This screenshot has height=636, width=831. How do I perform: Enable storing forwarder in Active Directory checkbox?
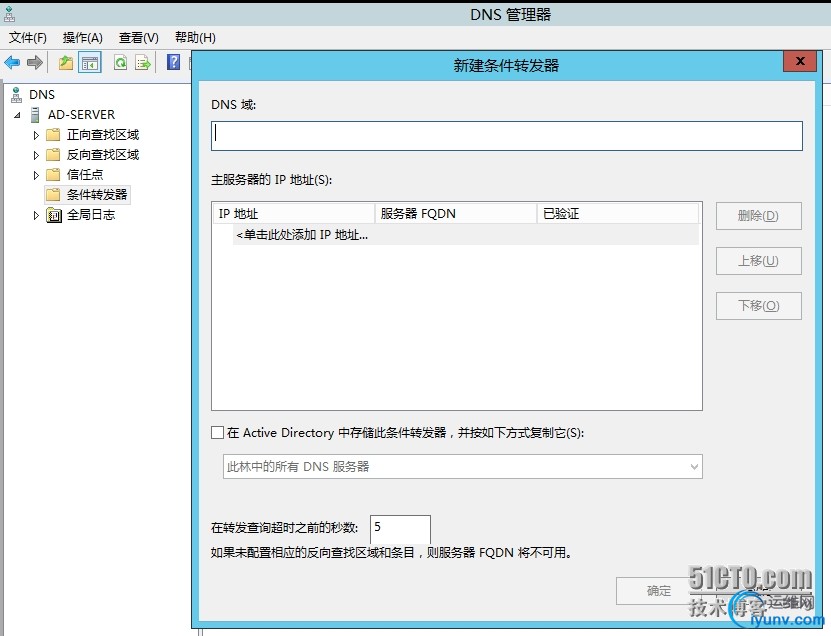coord(217,432)
